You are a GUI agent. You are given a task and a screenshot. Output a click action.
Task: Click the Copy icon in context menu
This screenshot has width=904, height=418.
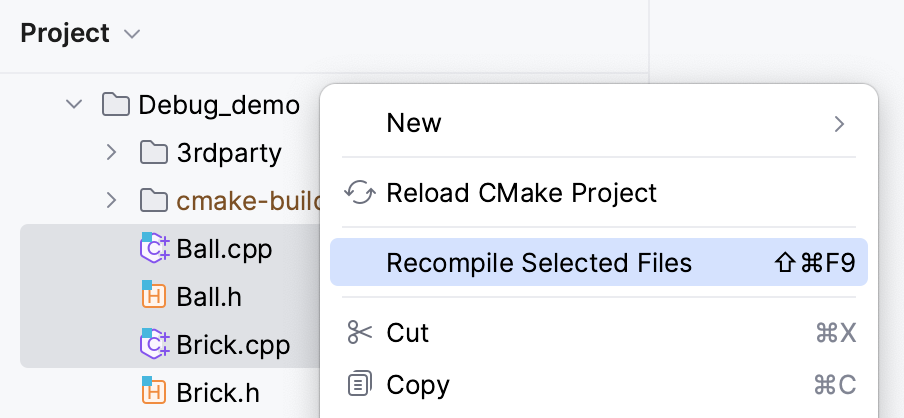[x=359, y=385]
